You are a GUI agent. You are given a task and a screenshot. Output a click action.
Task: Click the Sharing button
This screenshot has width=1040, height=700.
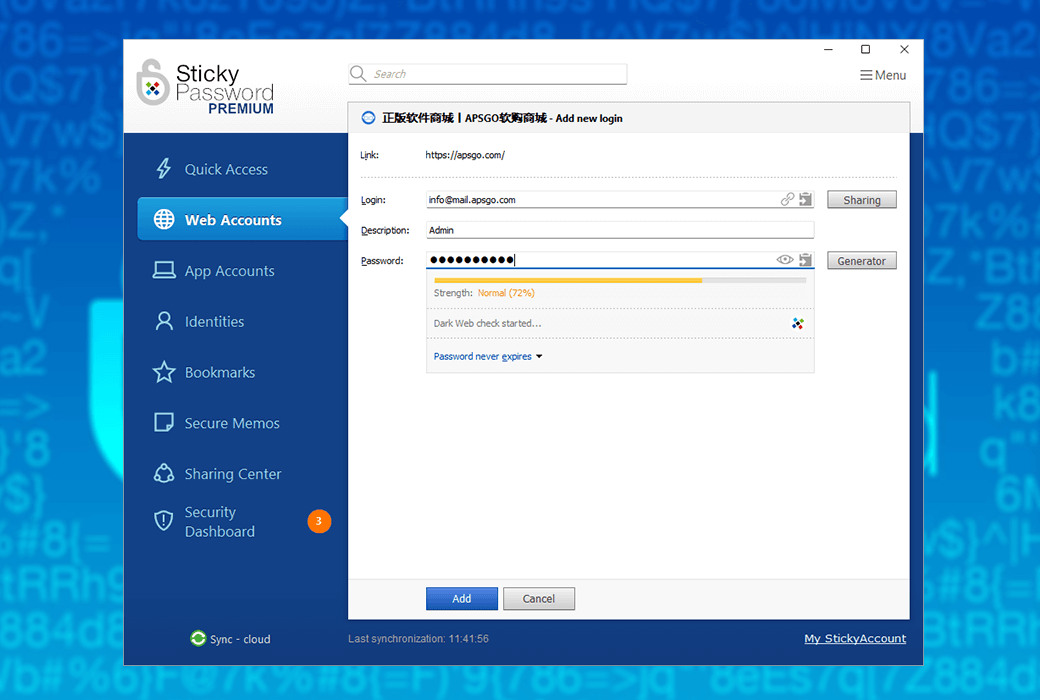(x=862, y=200)
